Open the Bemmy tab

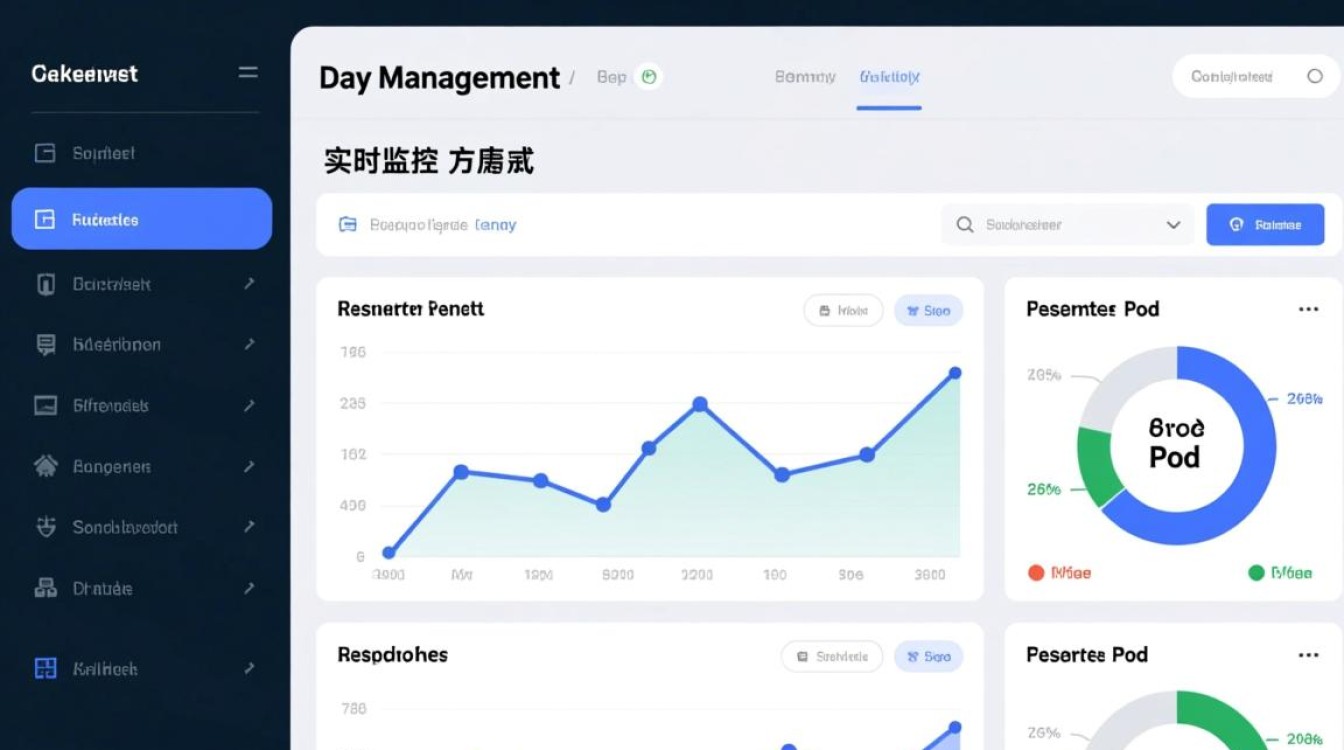point(805,77)
